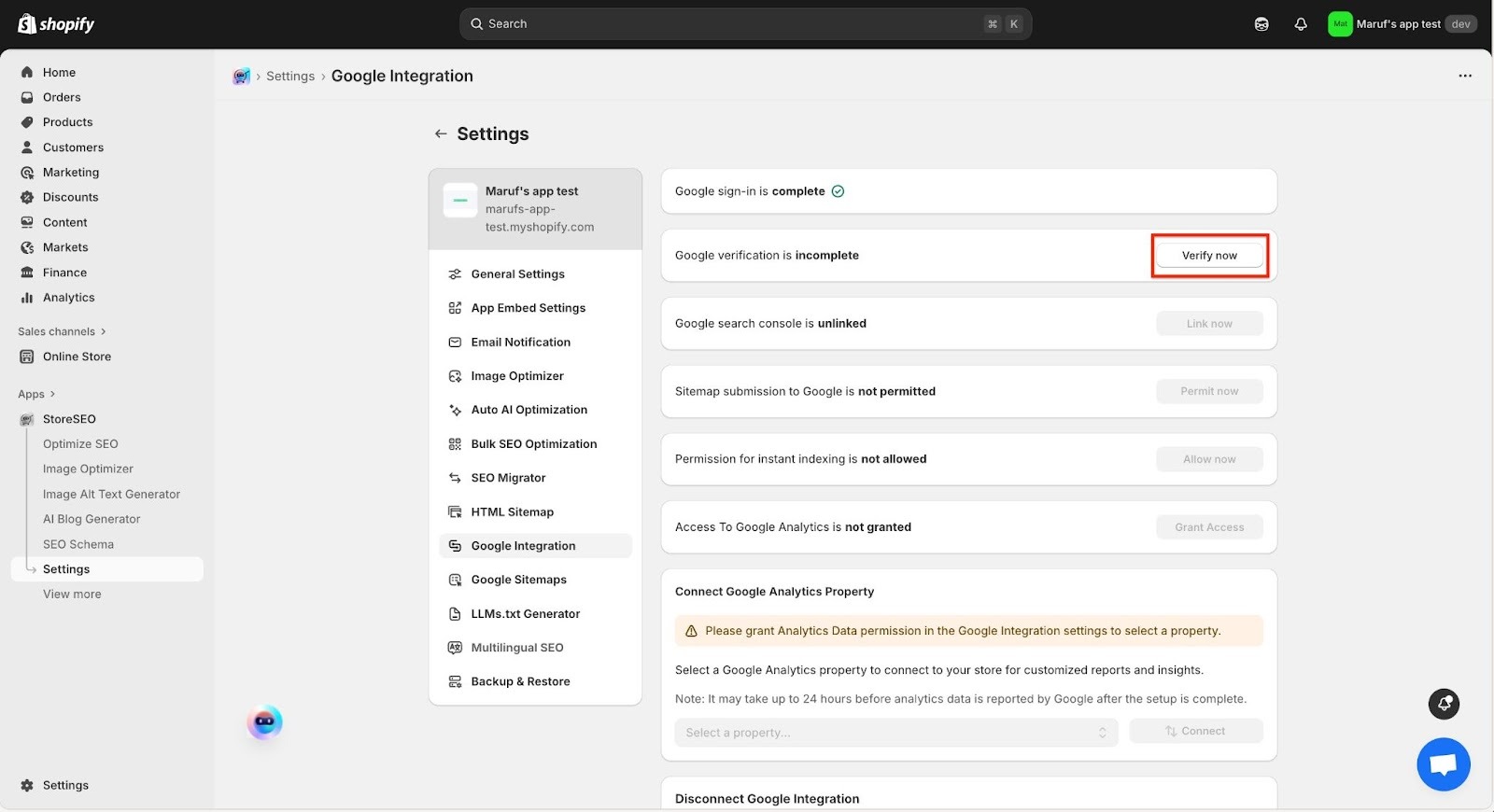Open the Email Notification tab
1494x812 pixels.
coord(535,343)
